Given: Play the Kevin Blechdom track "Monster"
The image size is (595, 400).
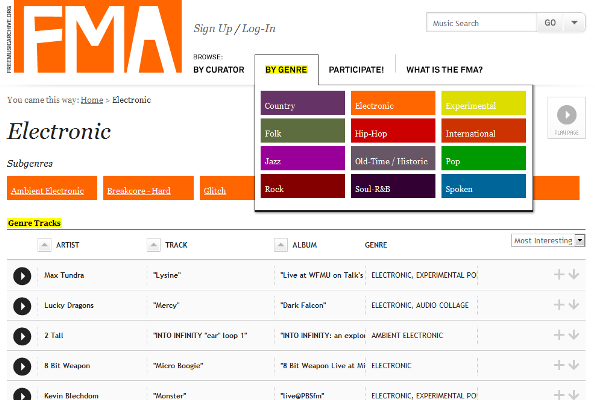Looking at the screenshot, I should pyautogui.click(x=22, y=395).
